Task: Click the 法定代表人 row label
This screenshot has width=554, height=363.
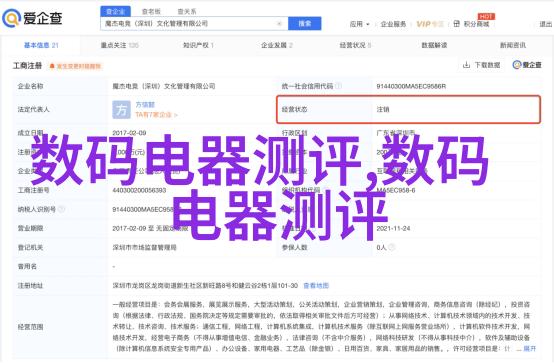Action: pyautogui.click(x=34, y=110)
